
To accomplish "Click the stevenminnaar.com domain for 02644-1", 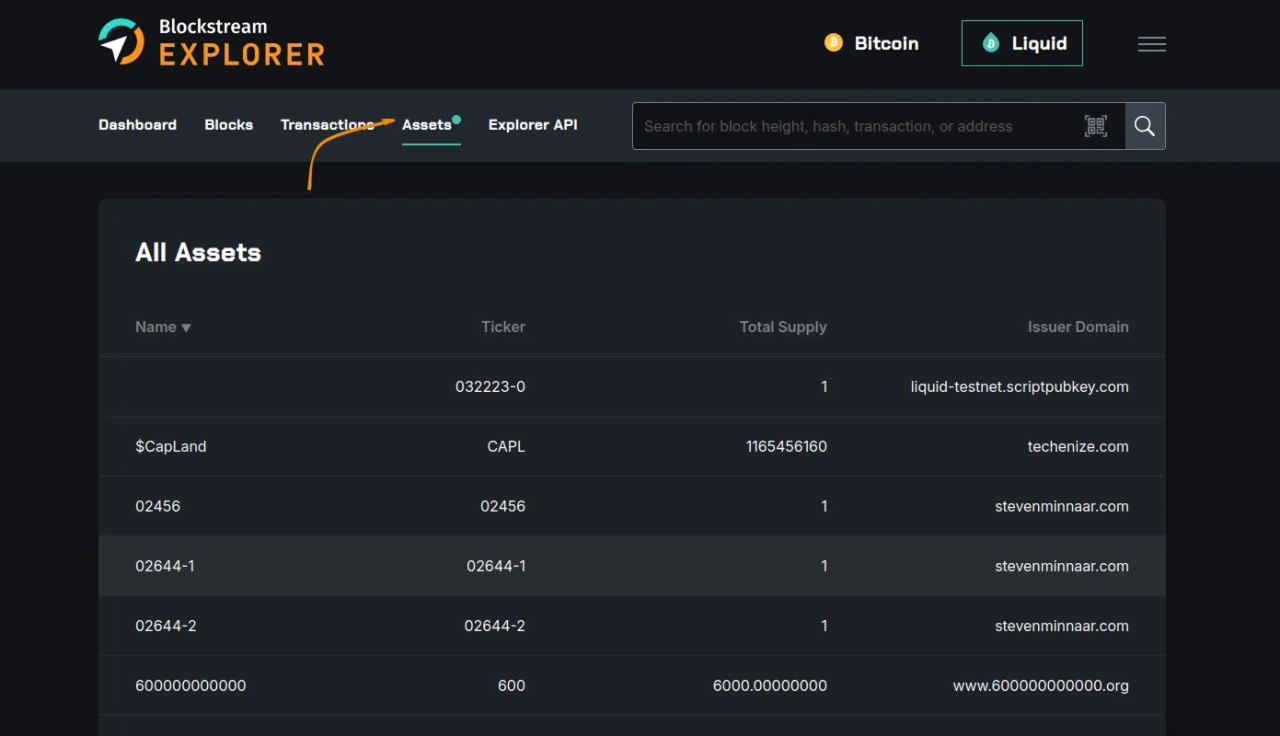I will [x=1061, y=566].
